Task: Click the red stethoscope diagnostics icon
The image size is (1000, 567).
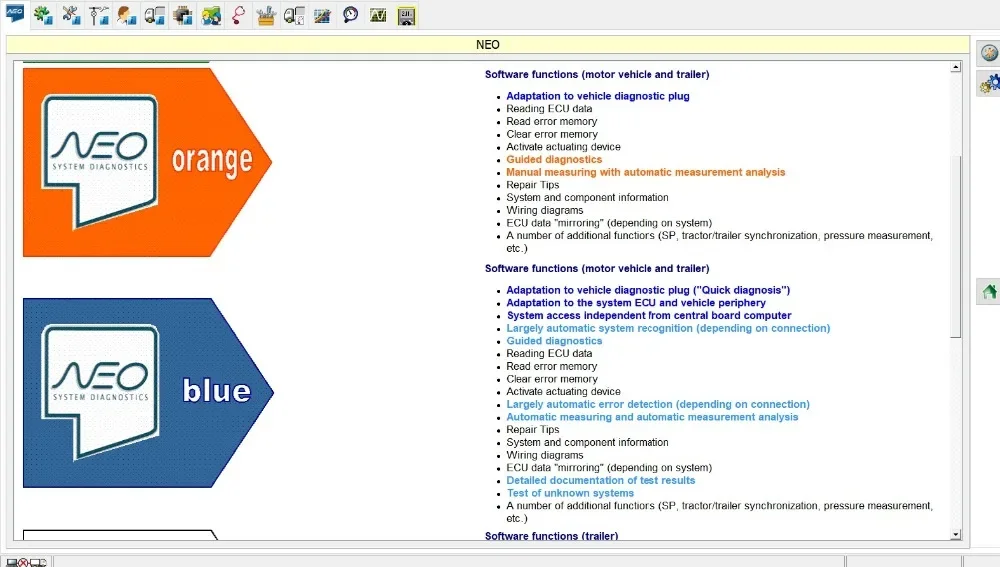Action: (239, 15)
